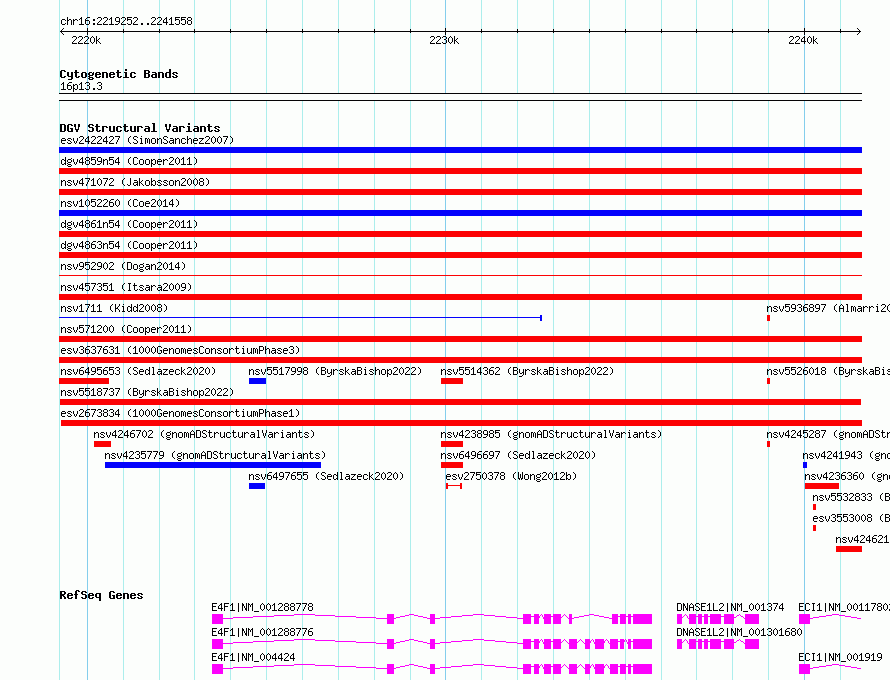Click the 16p13.3 band label
The image size is (890, 680).
coord(81,86)
